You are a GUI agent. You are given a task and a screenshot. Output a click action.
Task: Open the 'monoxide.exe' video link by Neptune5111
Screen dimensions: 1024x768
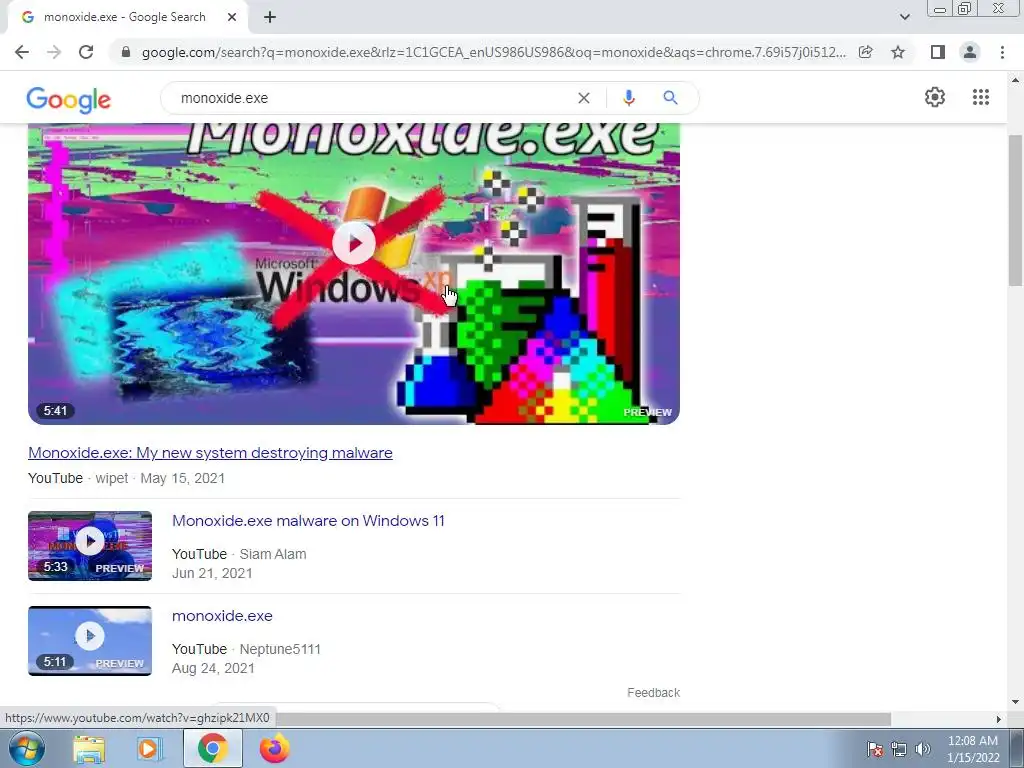click(x=222, y=616)
